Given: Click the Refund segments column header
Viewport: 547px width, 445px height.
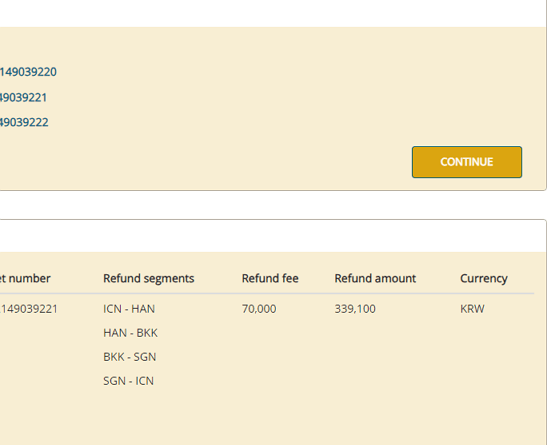Looking at the screenshot, I should coord(149,278).
